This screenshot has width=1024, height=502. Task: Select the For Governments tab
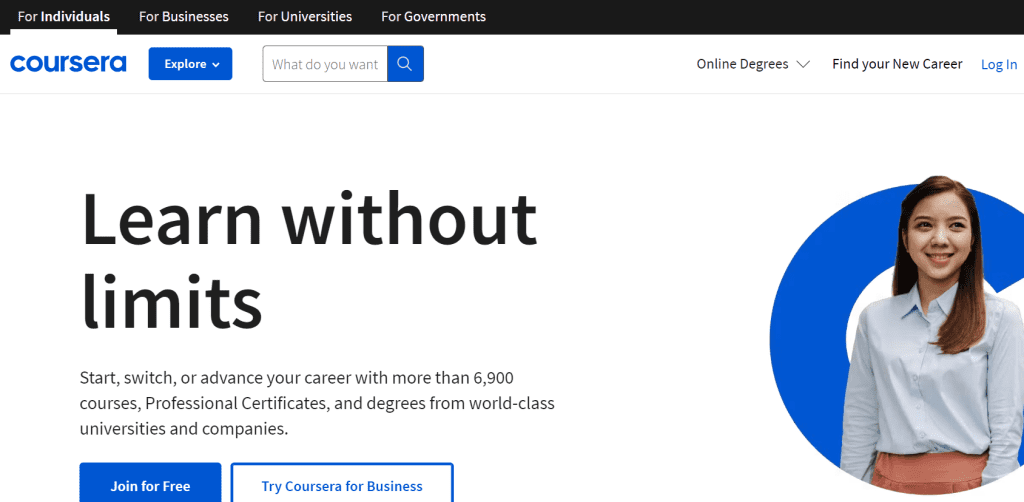pos(433,17)
